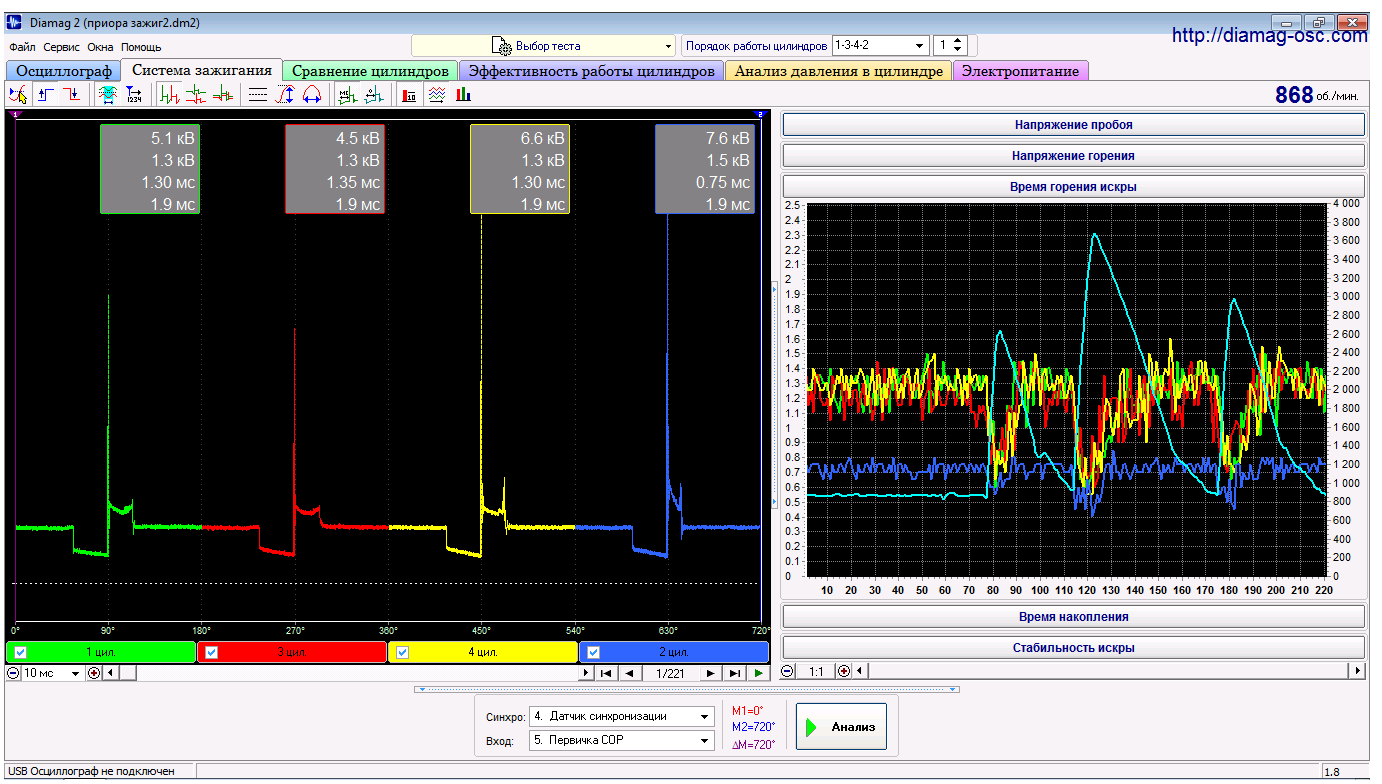The image size is (1382, 784).
Task: Zoom out oscillogram time scale minus icon
Action: click(14, 673)
